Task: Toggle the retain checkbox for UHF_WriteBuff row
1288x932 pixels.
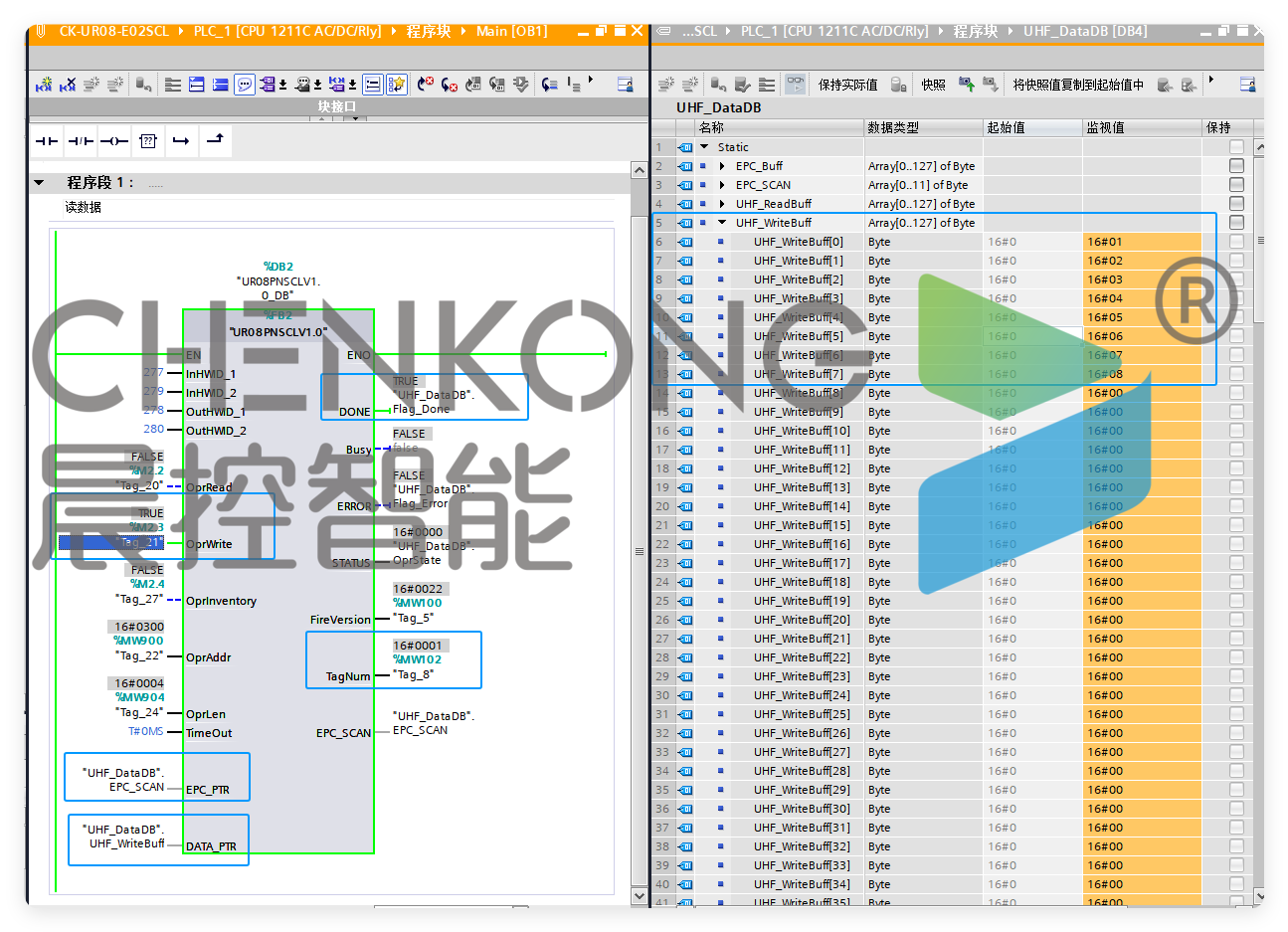Action: [1236, 223]
